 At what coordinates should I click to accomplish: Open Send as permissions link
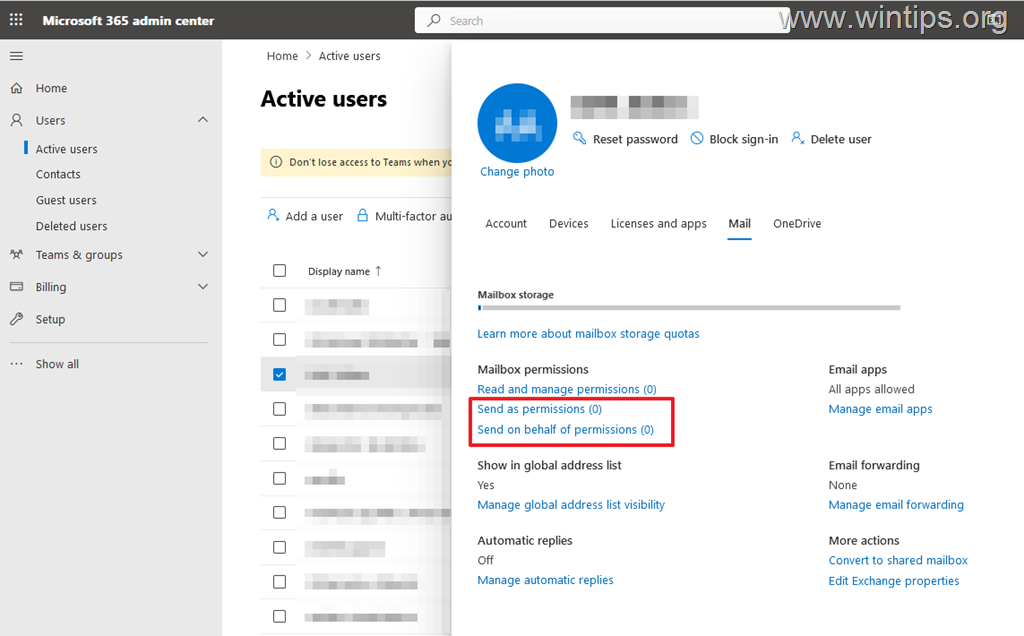(x=539, y=409)
